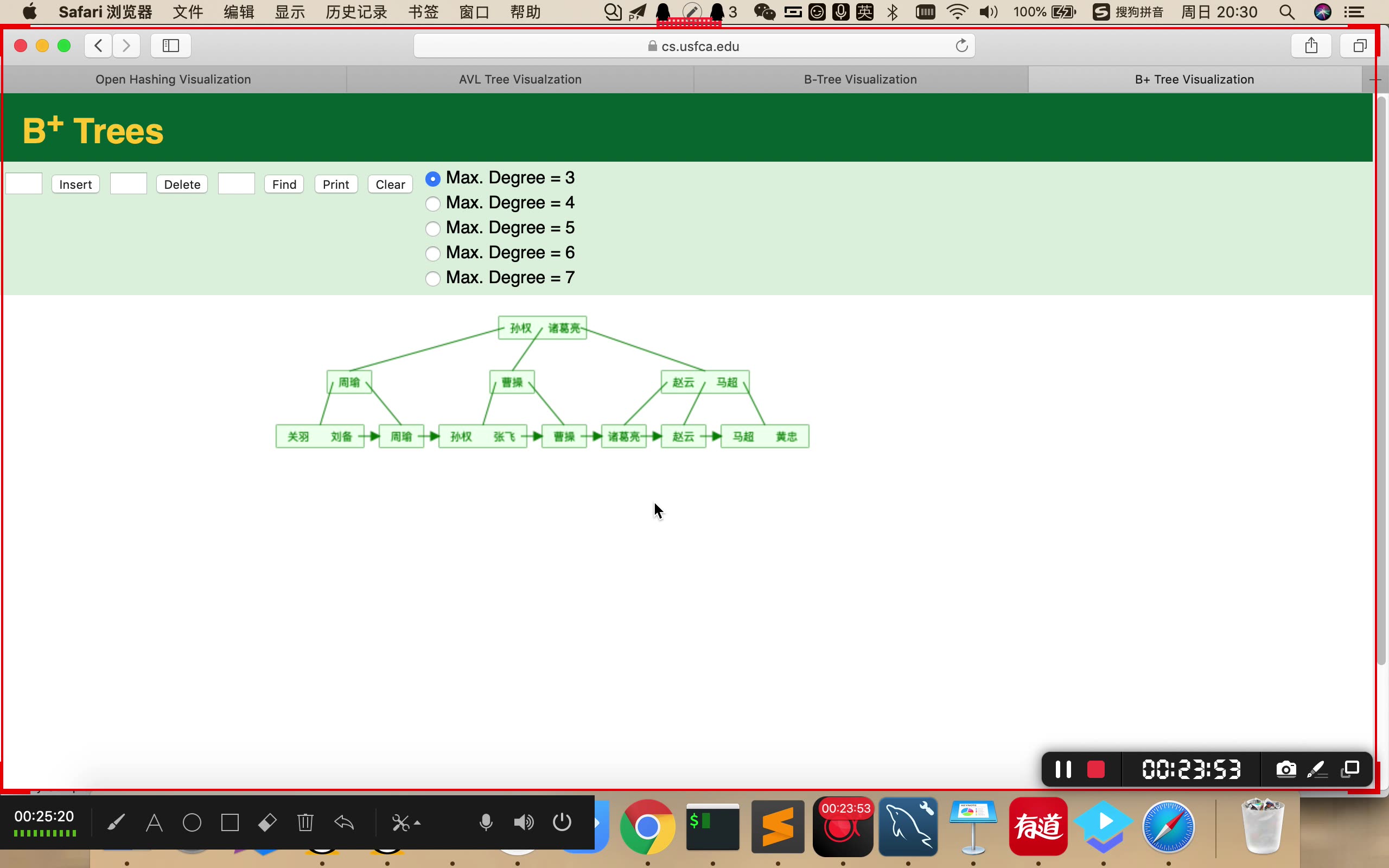Select Max. Degree = 4
The image size is (1389, 868).
433,204
